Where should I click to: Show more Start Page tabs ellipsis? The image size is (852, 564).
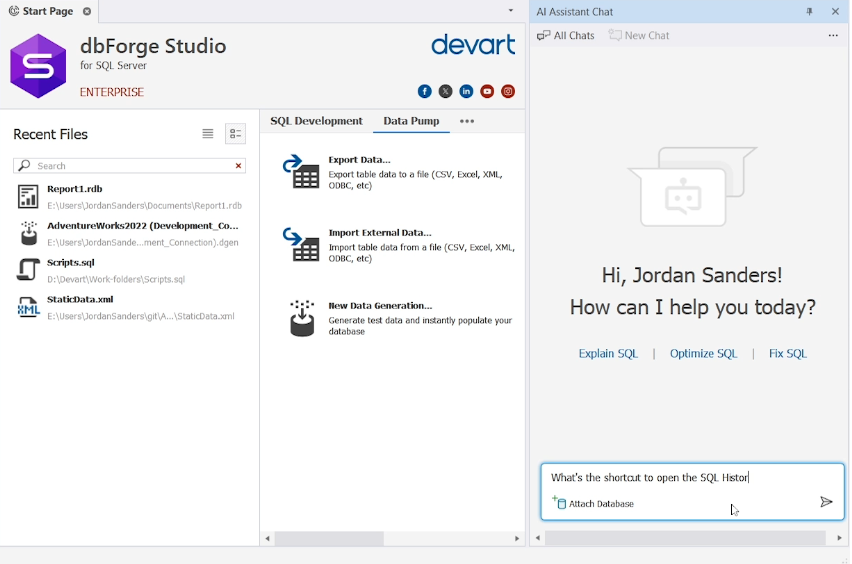[x=467, y=121]
